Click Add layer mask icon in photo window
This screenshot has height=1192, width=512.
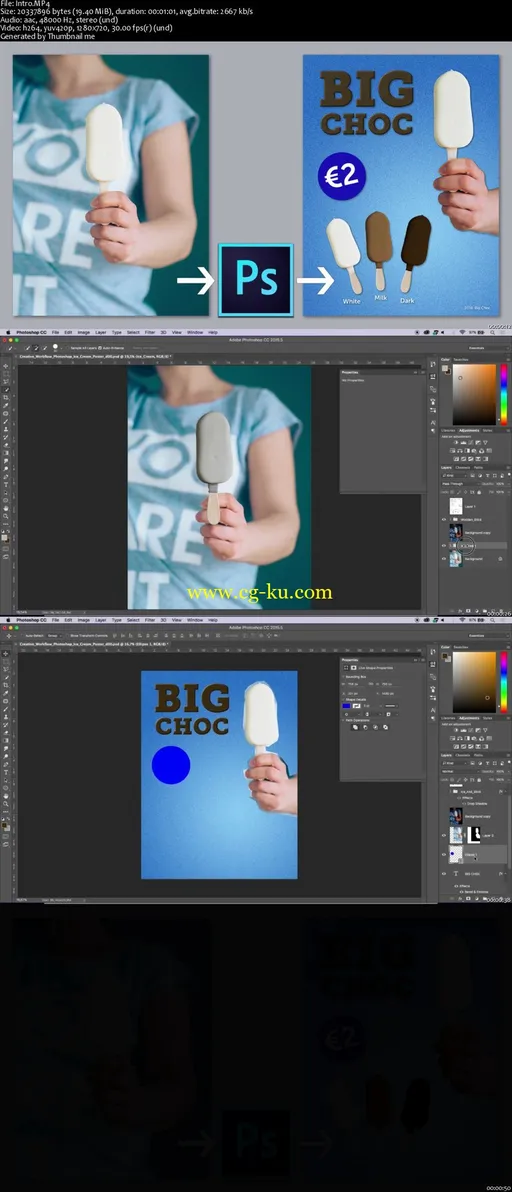coord(468,611)
